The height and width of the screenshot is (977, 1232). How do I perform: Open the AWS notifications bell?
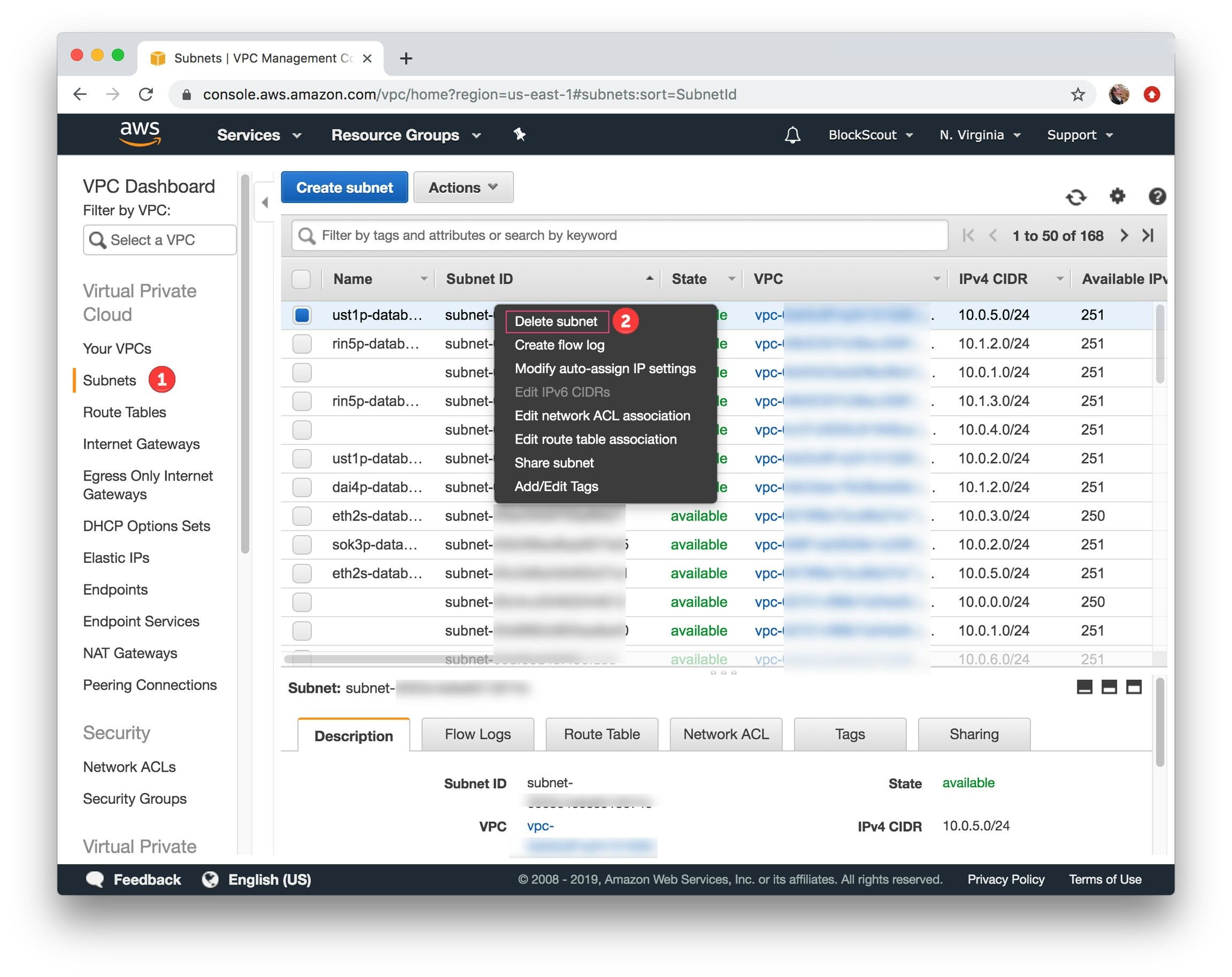[x=792, y=135]
